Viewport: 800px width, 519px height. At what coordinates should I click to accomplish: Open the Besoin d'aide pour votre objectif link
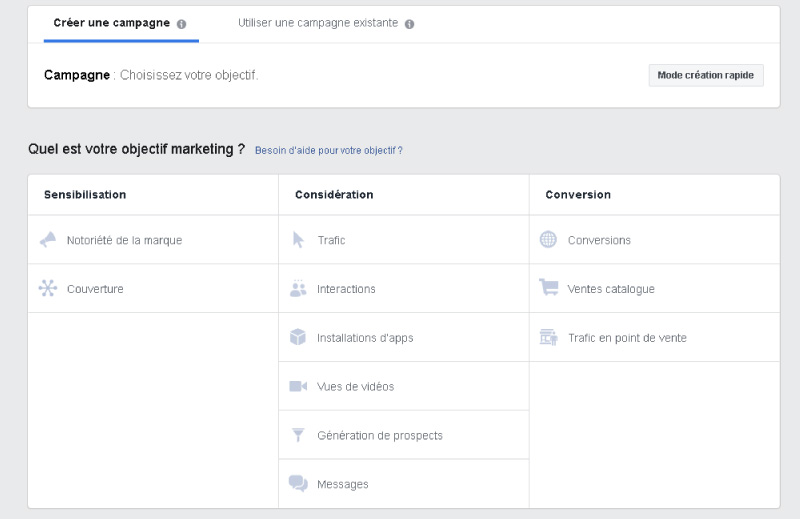tap(329, 151)
